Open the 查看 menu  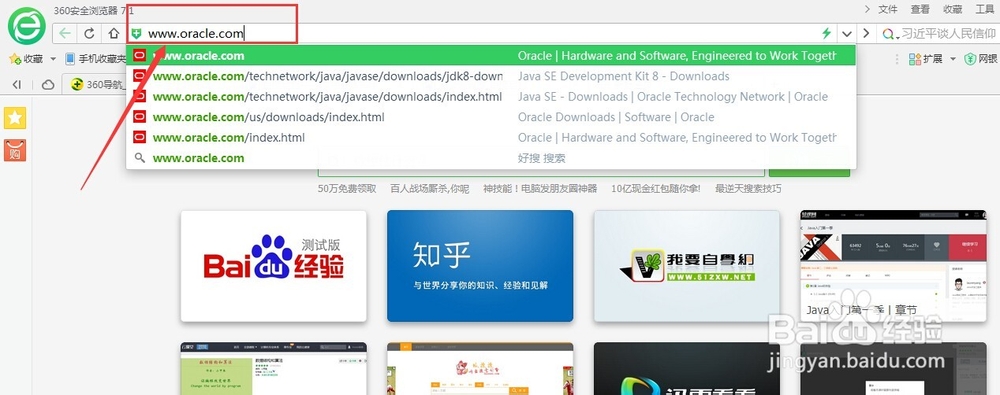pyautogui.click(x=920, y=9)
